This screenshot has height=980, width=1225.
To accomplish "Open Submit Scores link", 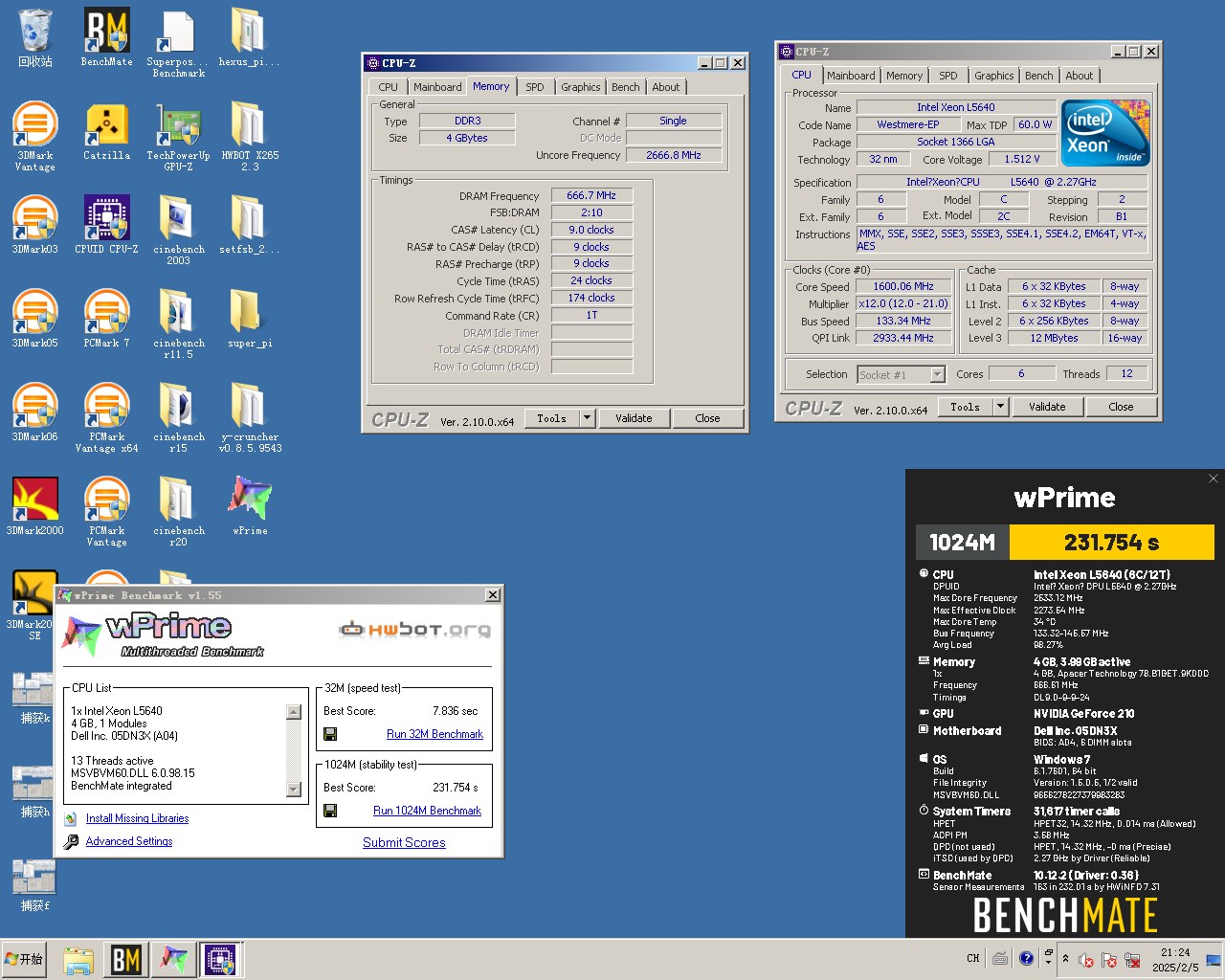I will [x=404, y=842].
